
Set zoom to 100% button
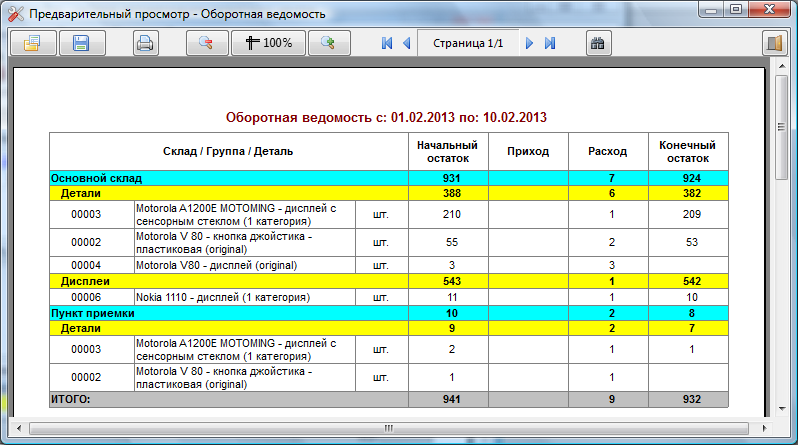[268, 43]
